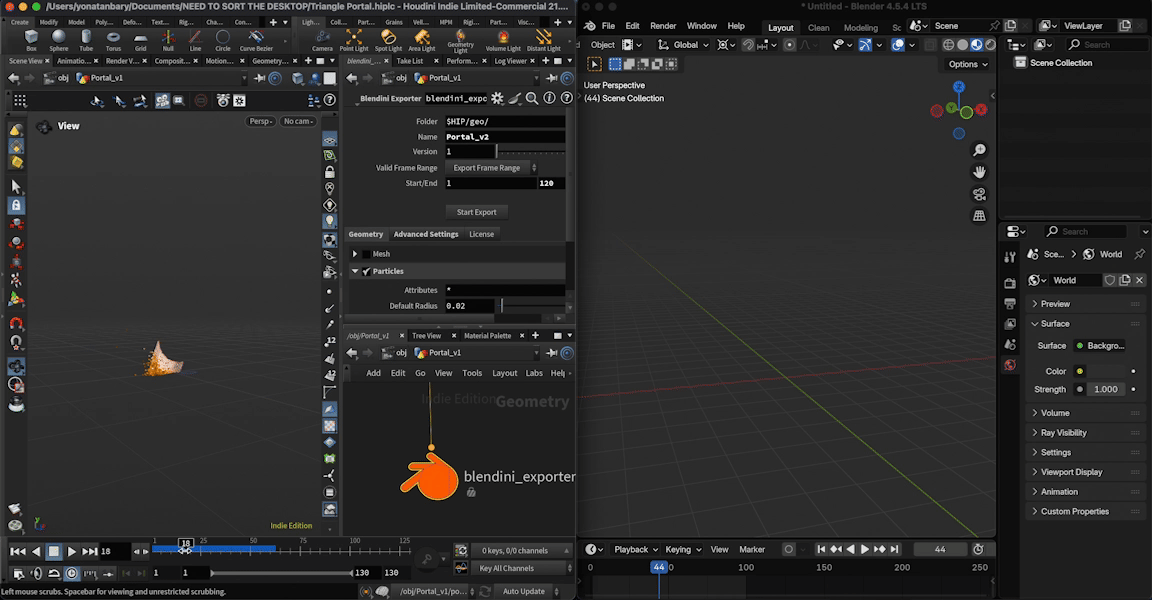
Task: Select the Torus shelf tool
Action: point(113,40)
